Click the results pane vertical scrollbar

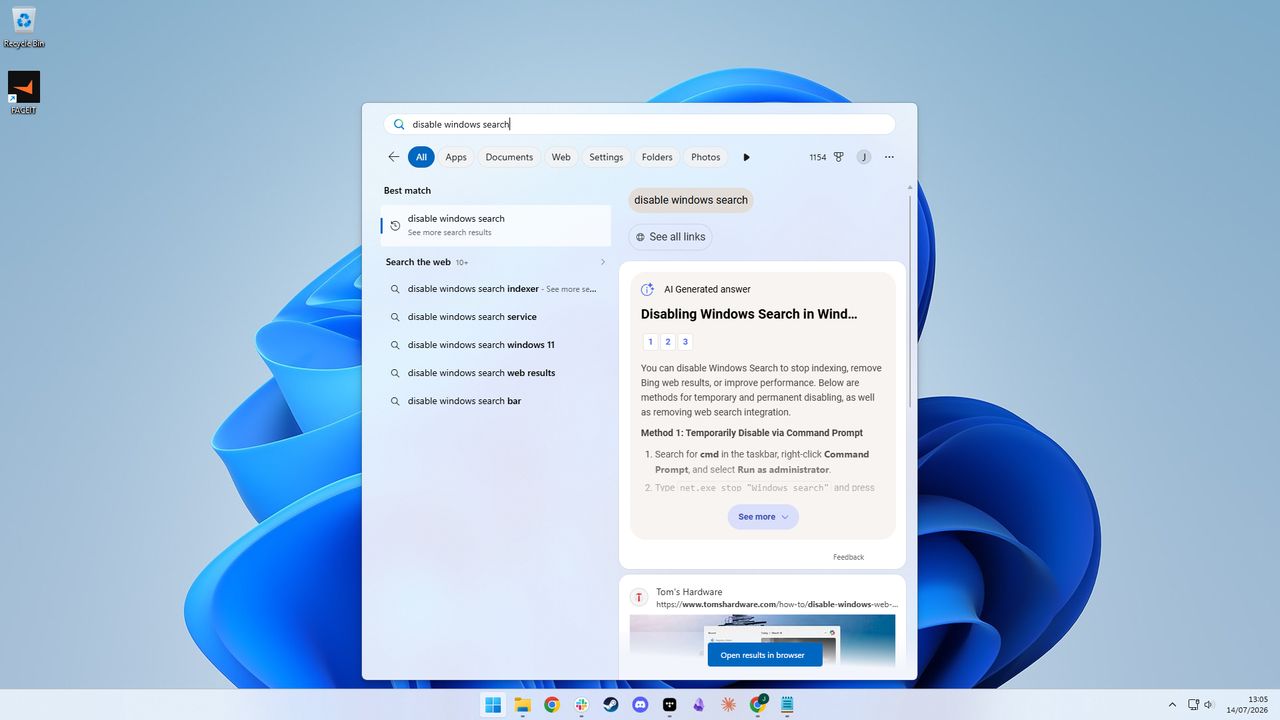tap(909, 300)
